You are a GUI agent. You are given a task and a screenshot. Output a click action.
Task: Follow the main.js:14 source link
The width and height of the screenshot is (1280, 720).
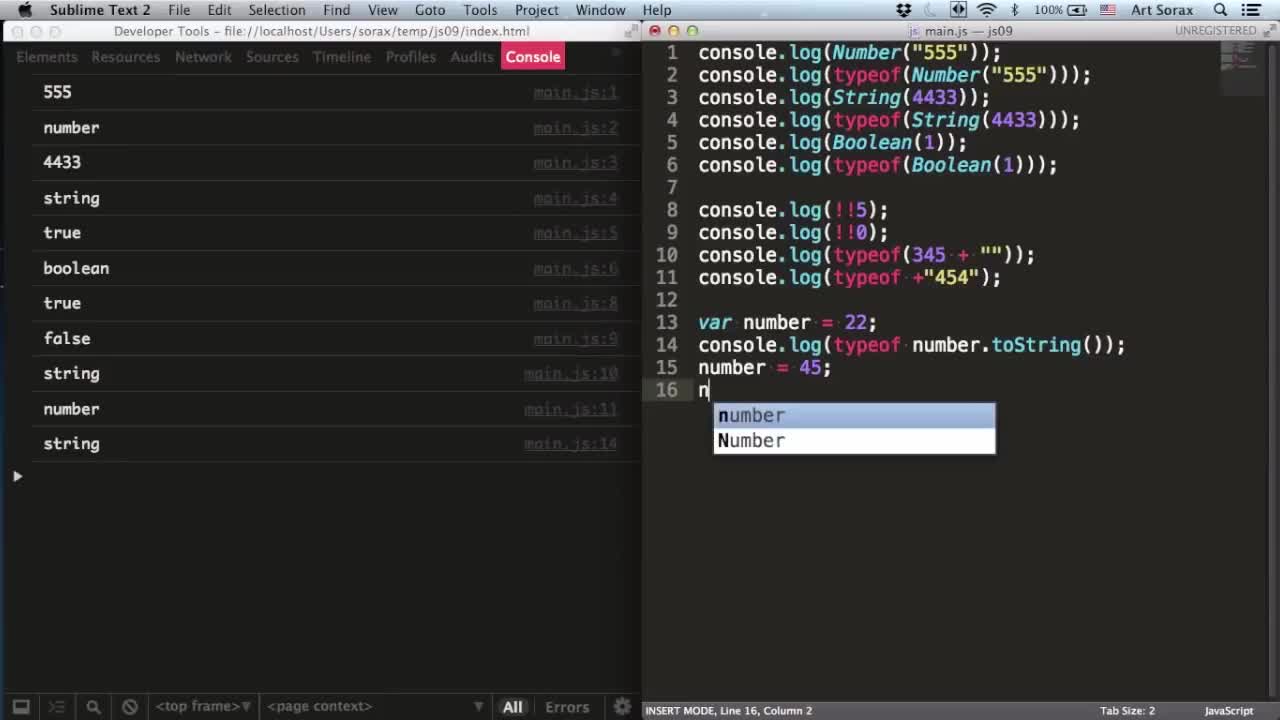pyautogui.click(x=571, y=444)
